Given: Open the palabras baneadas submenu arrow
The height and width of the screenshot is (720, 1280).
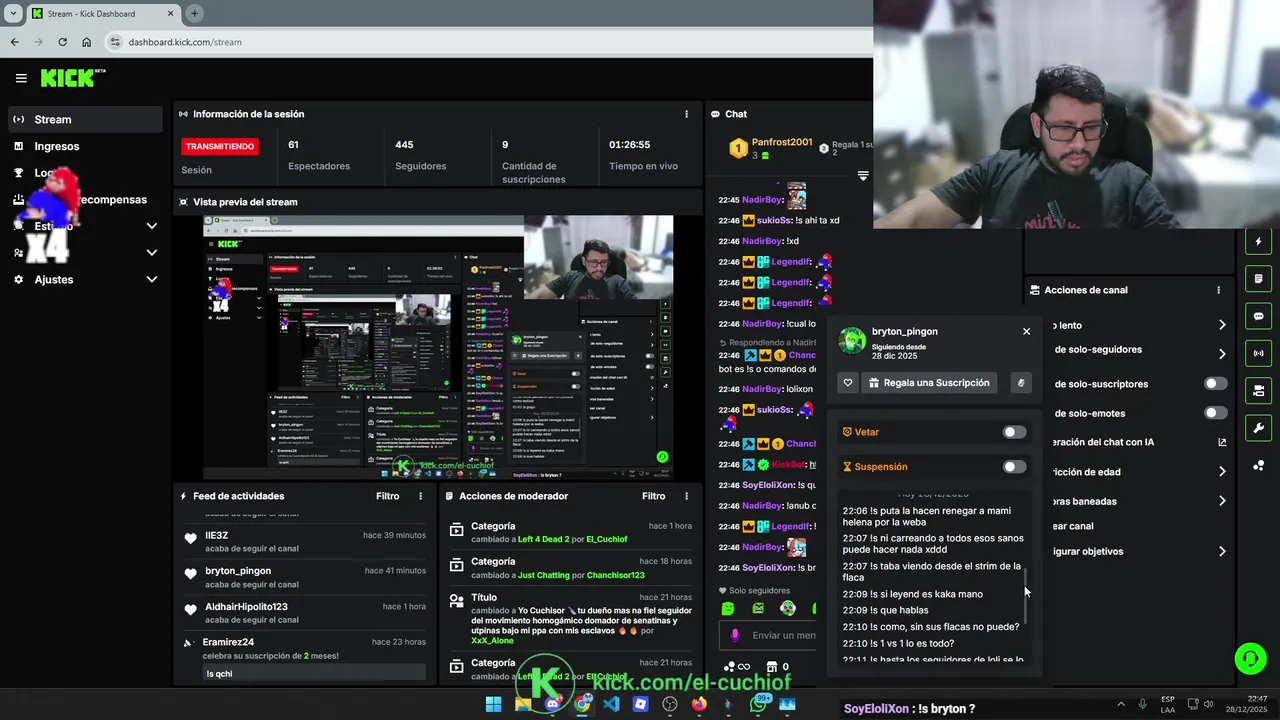Looking at the screenshot, I should tap(1222, 501).
